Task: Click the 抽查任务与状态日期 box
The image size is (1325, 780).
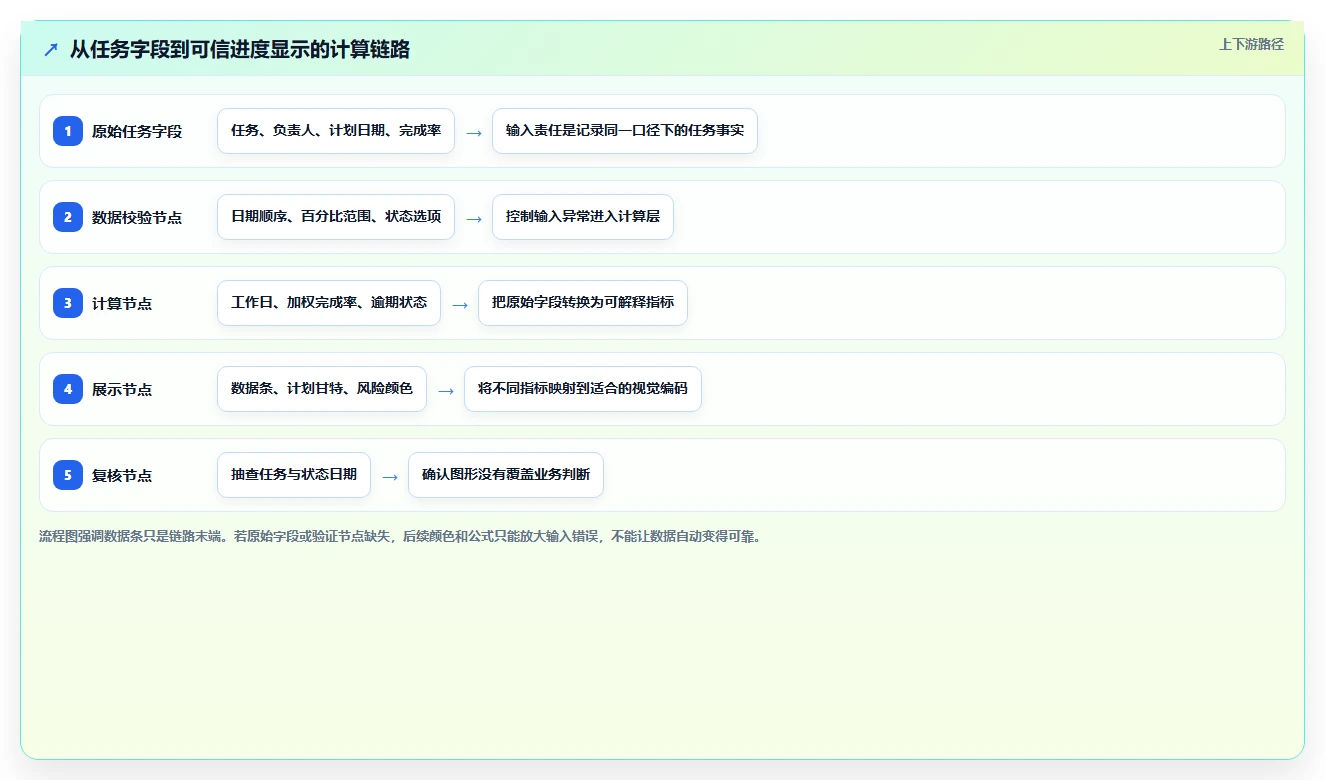Action: pos(294,475)
